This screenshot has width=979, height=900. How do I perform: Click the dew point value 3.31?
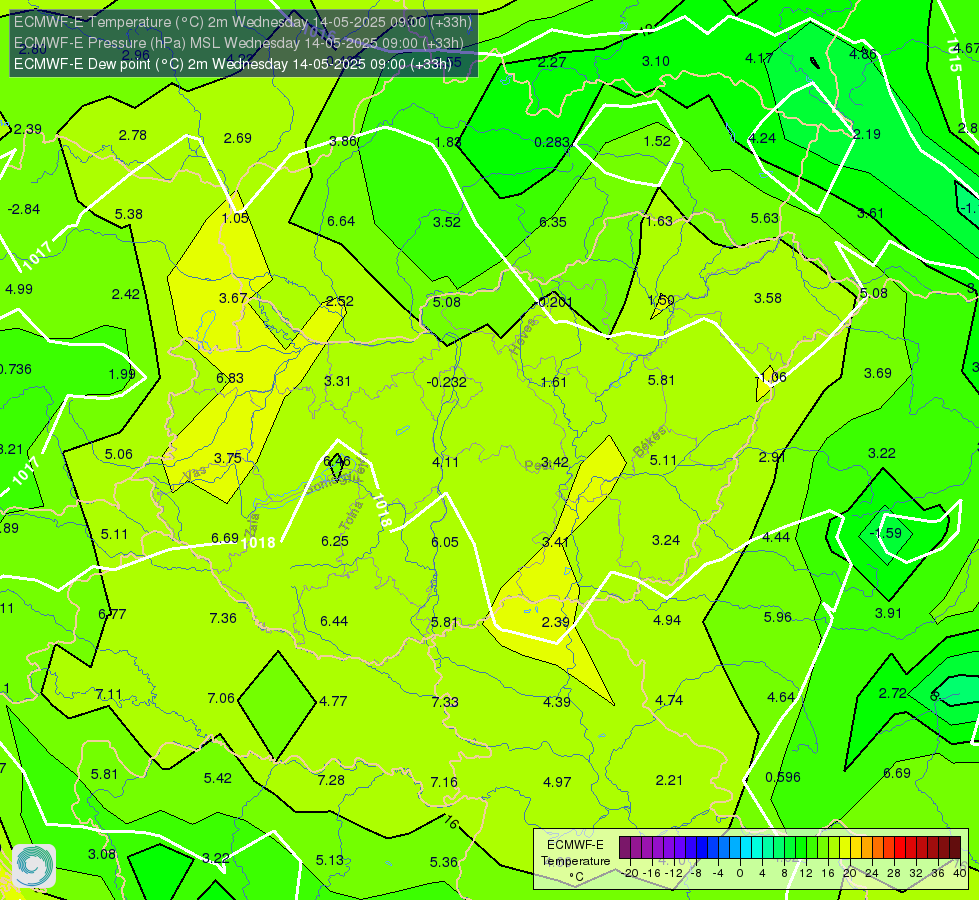tap(337, 381)
